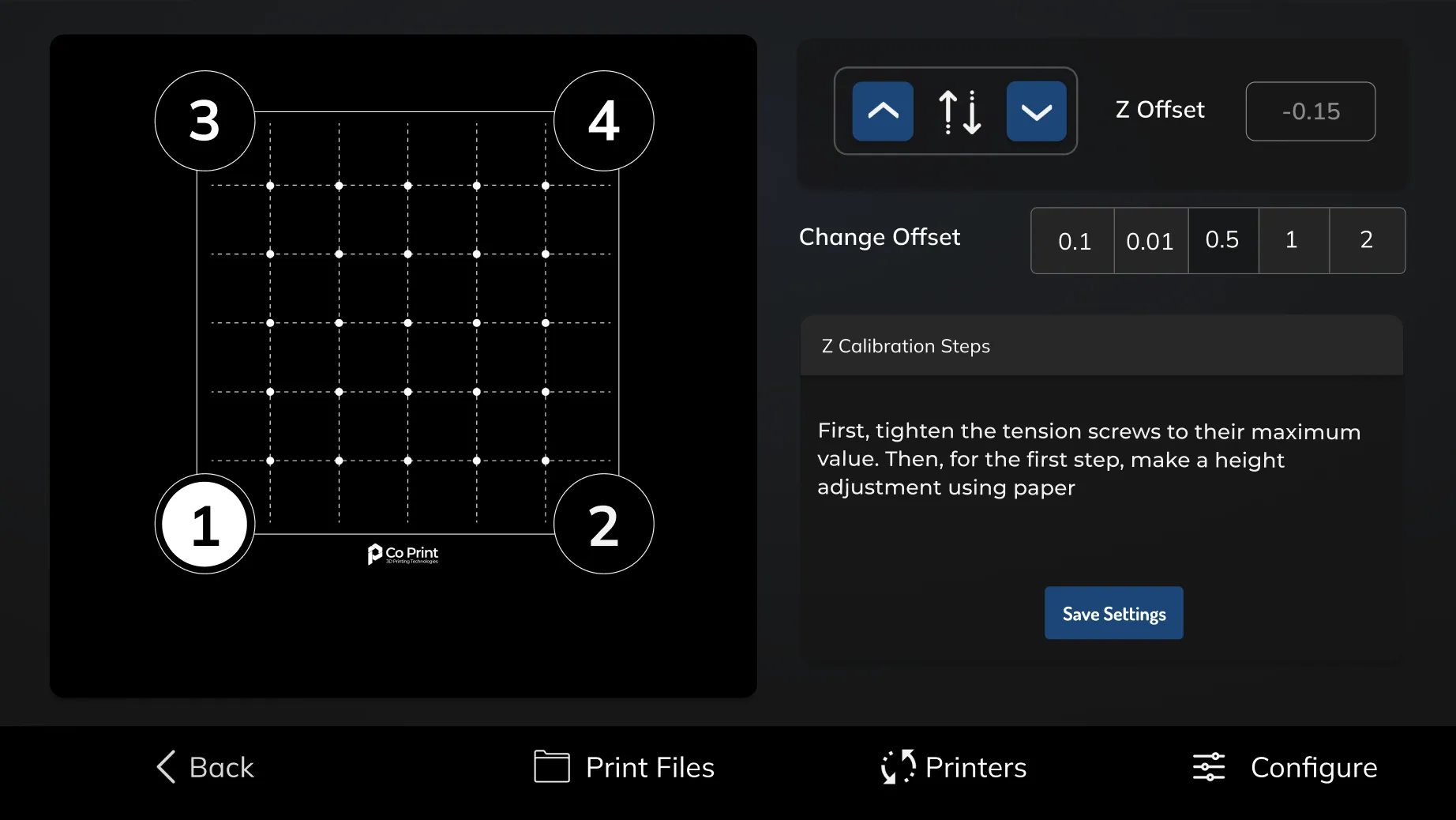Click Save Settings button
This screenshot has height=820, width=1456.
point(1113,613)
